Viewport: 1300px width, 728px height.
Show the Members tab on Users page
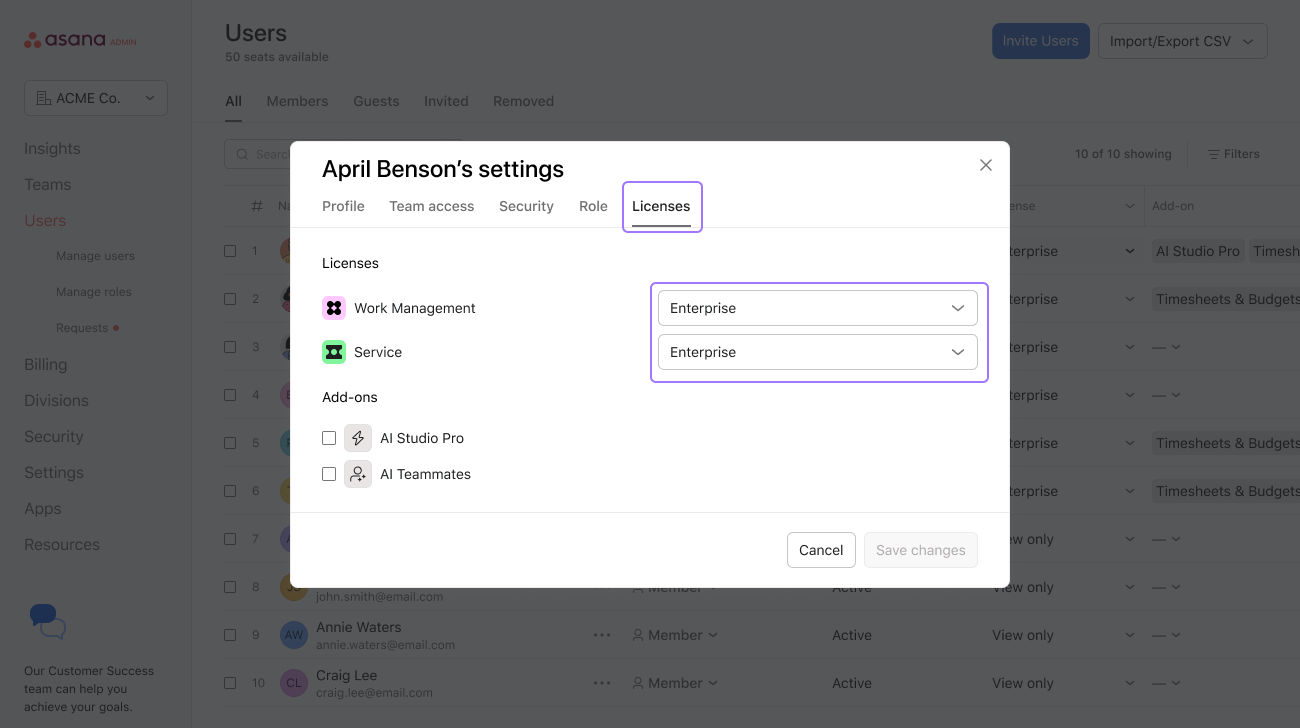pos(297,101)
